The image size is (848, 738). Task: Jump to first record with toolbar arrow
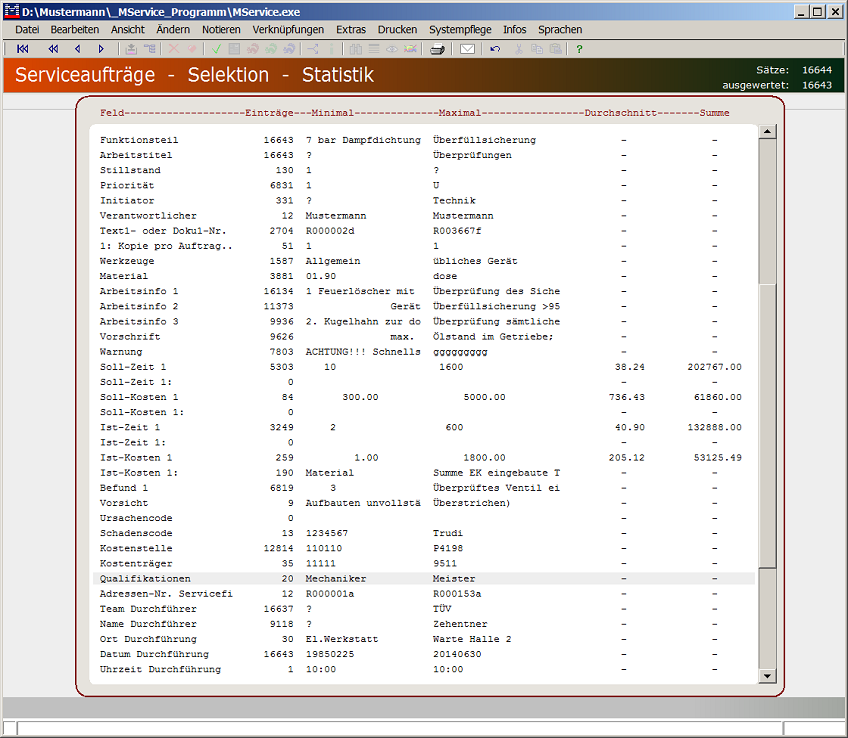23,48
